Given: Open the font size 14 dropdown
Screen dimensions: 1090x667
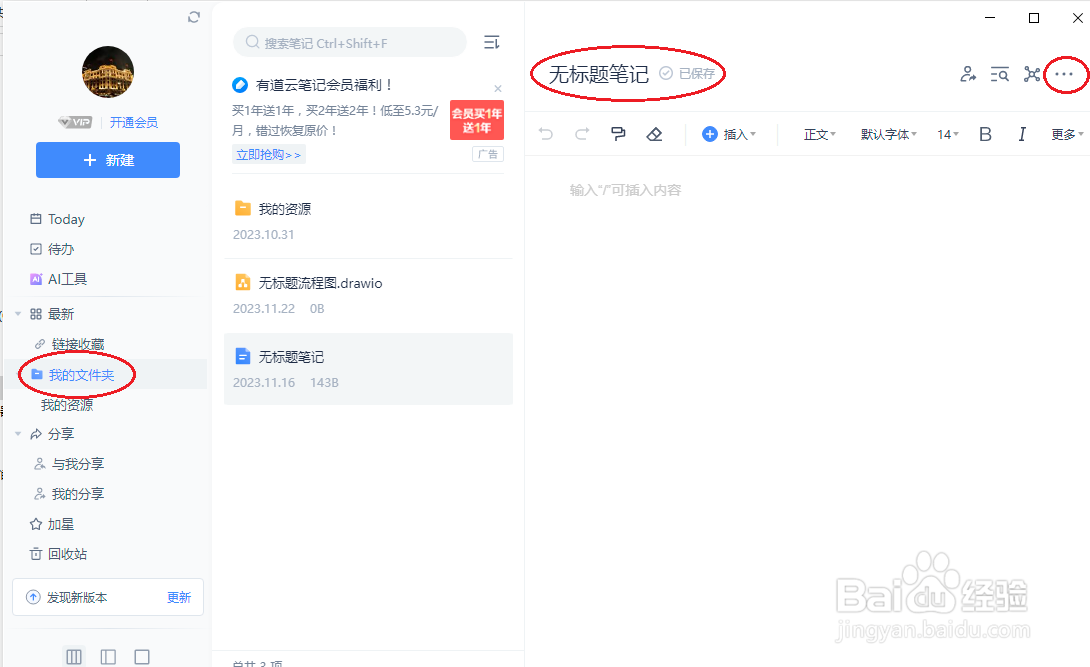Looking at the screenshot, I should point(947,134).
